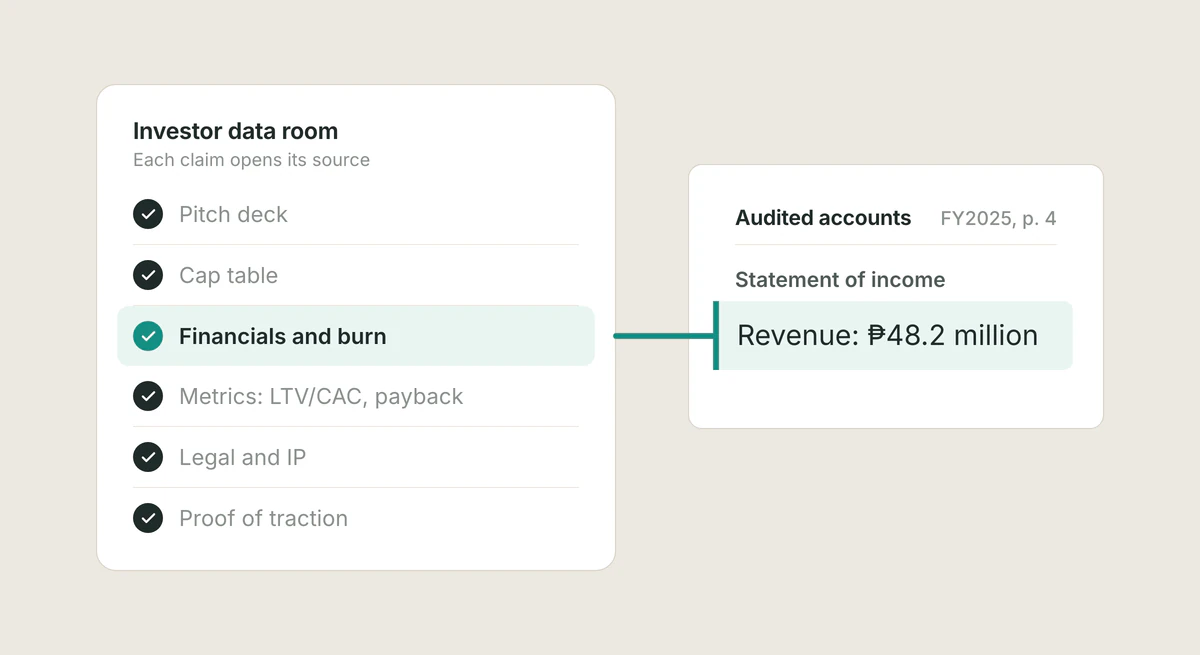Click the Statement of income heading
The image size is (1200, 655).
840,280
